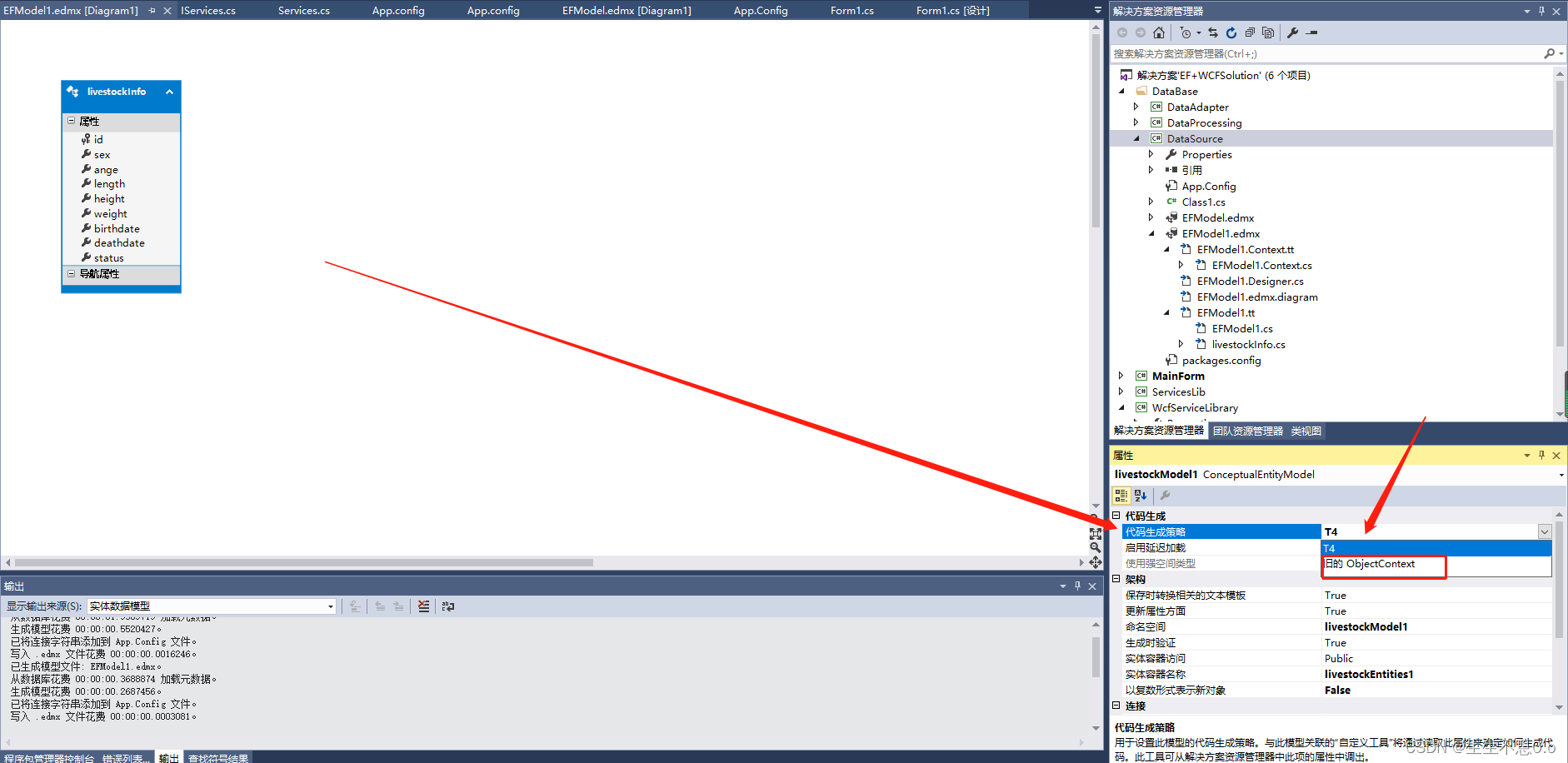Image resolution: width=1568 pixels, height=763 pixels.
Task: Open the pending changes filter clock icon
Action: (x=1186, y=32)
